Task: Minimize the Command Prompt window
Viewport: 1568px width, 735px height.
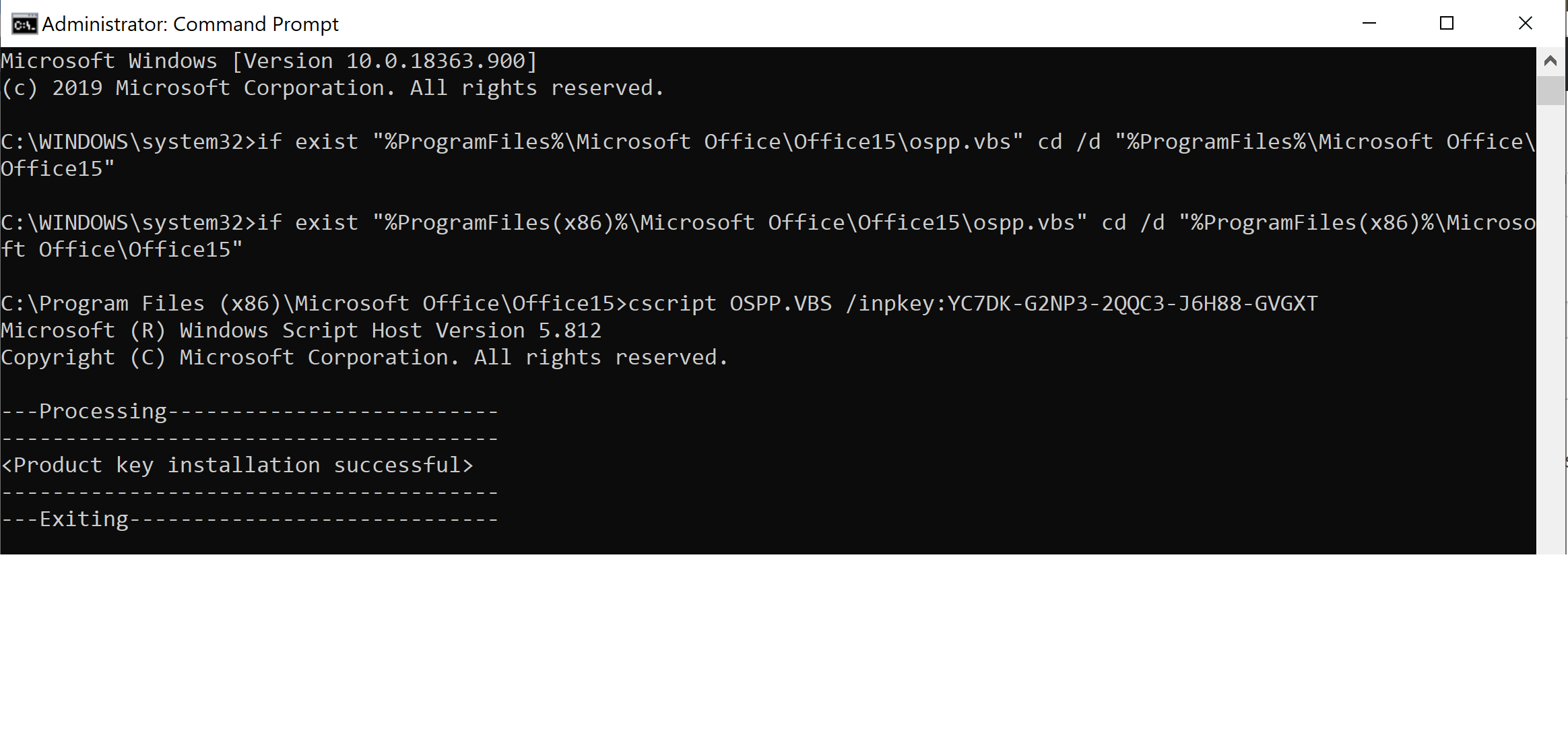Action: (1369, 24)
